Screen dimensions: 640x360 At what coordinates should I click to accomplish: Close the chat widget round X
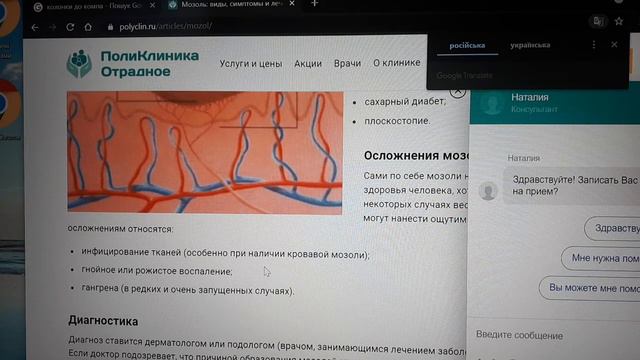tap(458, 92)
